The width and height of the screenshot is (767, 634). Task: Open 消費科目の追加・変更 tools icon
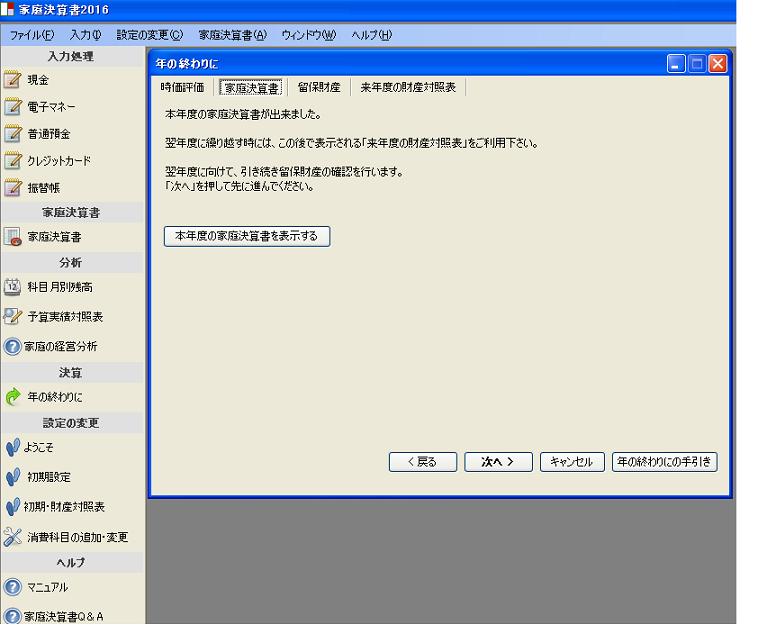(13, 537)
